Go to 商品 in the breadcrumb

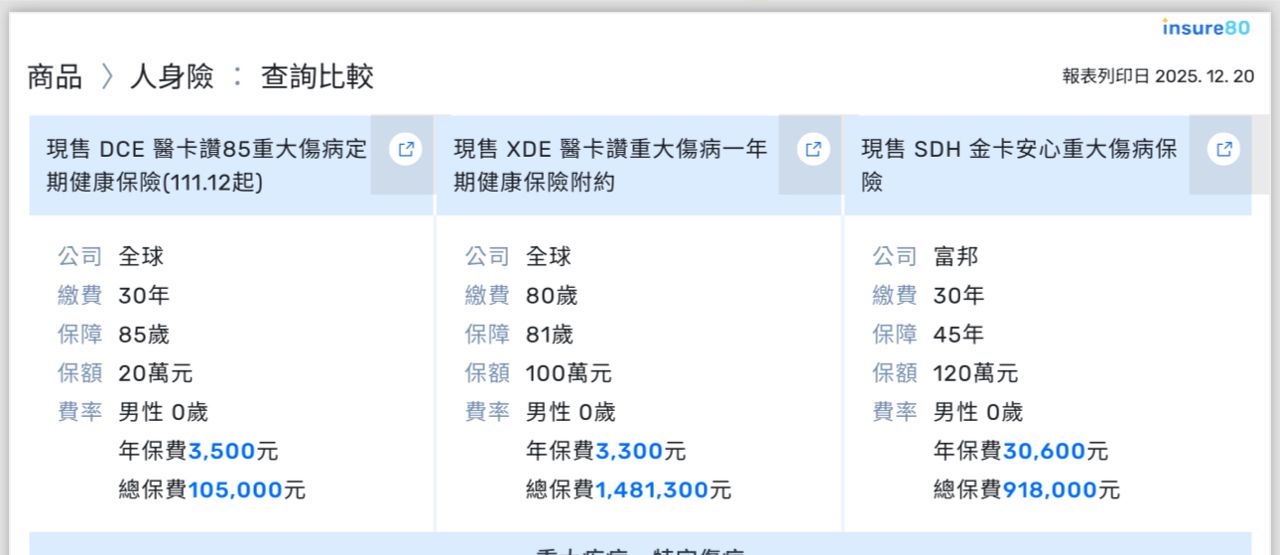click(55, 77)
